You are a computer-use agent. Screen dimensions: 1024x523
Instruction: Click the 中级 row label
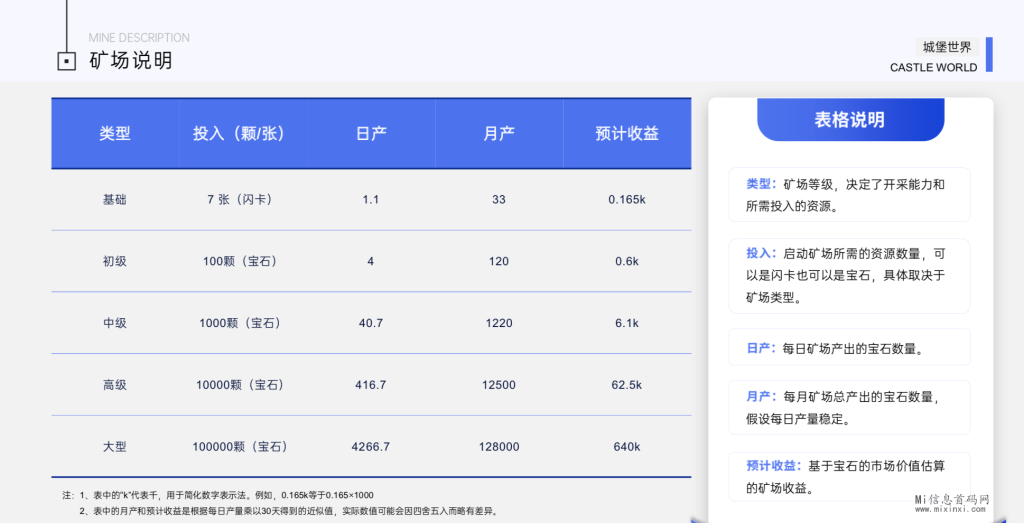click(x=115, y=323)
